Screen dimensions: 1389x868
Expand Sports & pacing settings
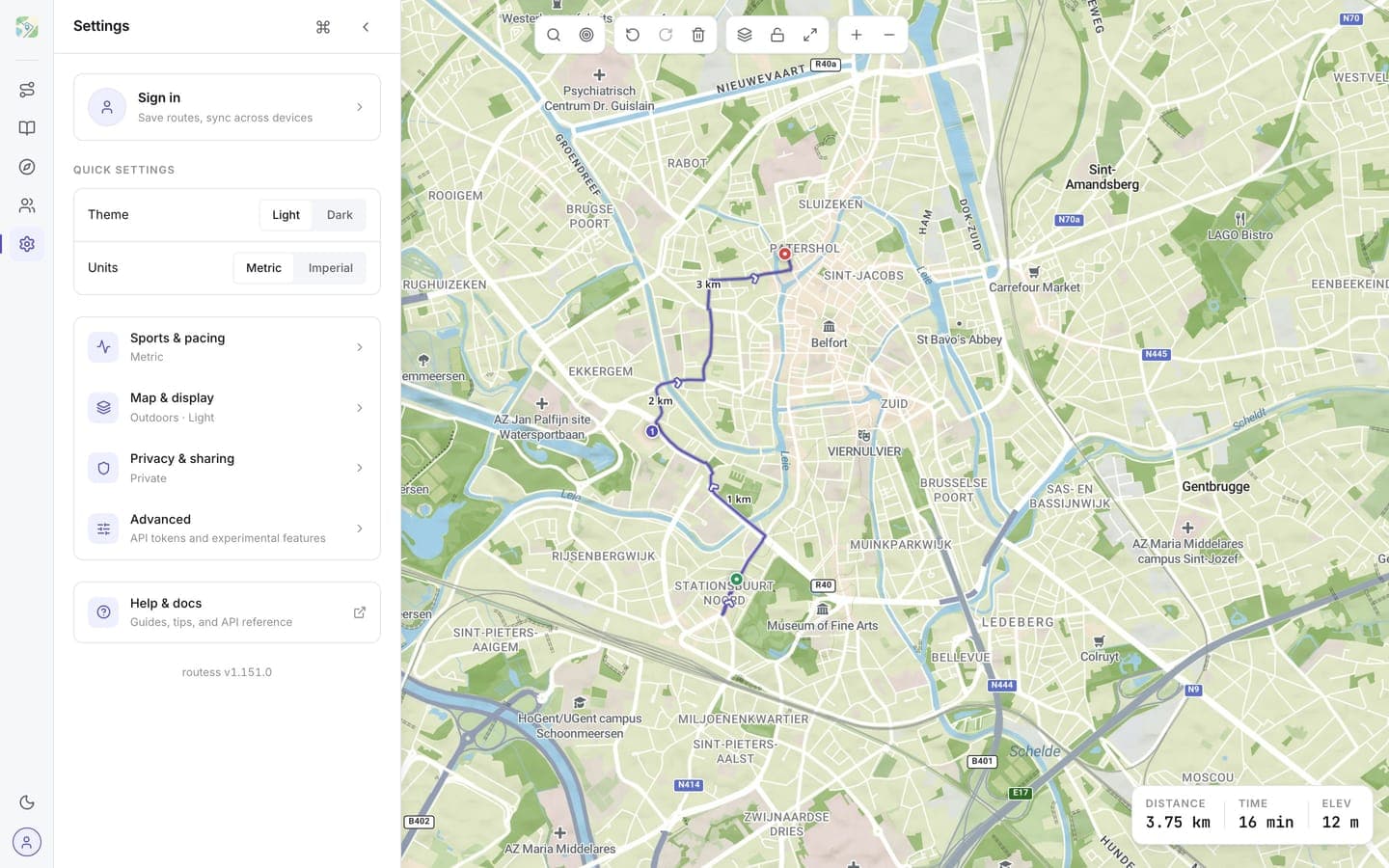[x=227, y=347]
